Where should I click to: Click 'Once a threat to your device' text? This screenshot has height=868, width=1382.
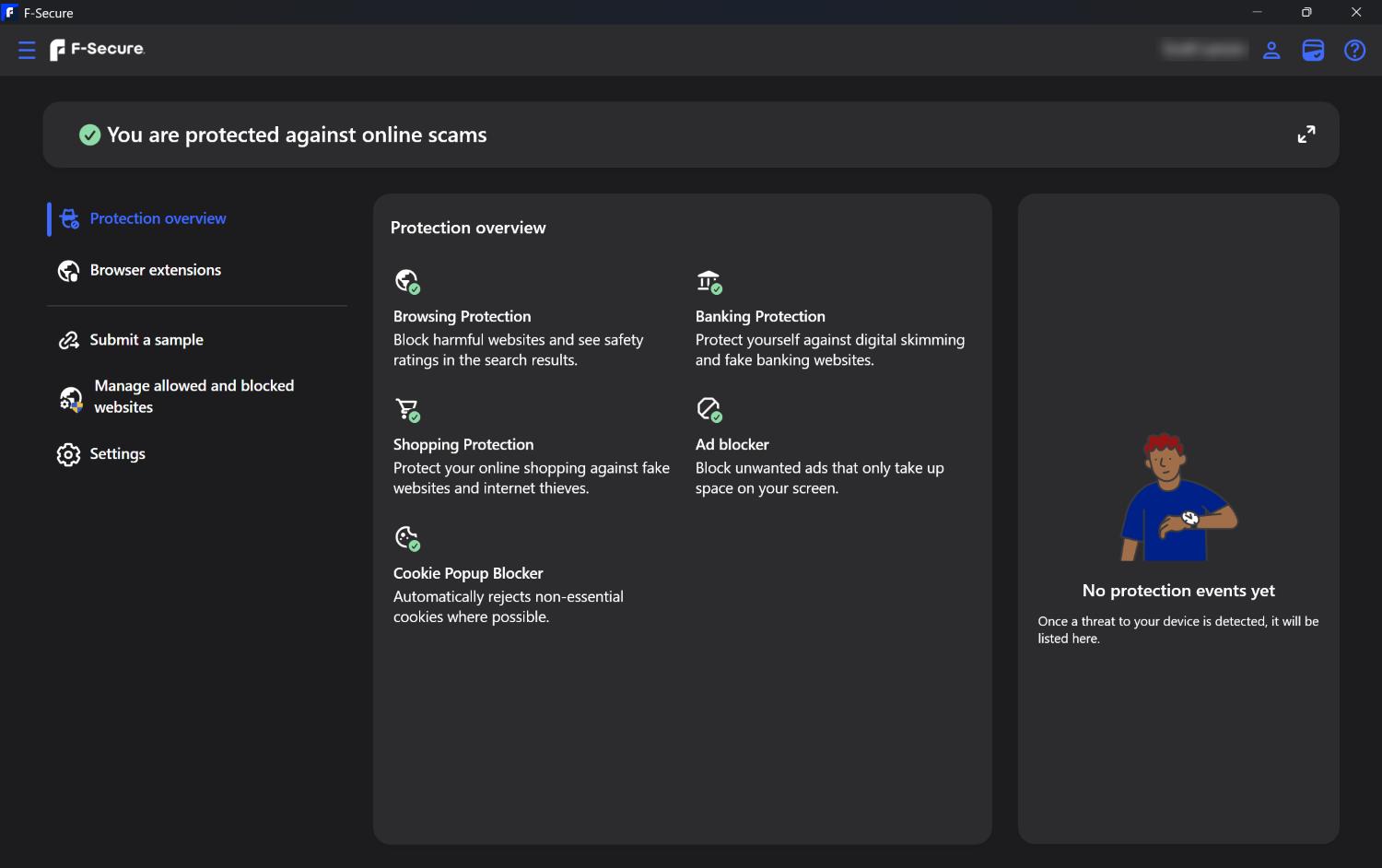coord(1178,629)
